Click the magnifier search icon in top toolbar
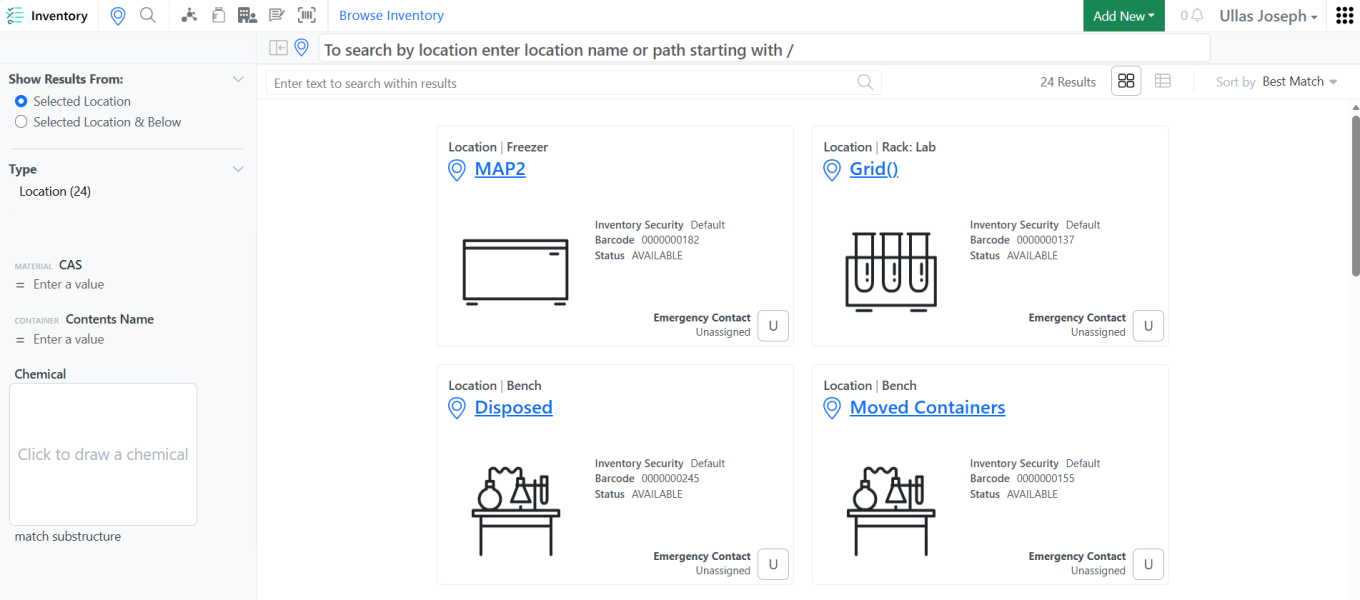Screen dimensions: 1360x600 148,16
